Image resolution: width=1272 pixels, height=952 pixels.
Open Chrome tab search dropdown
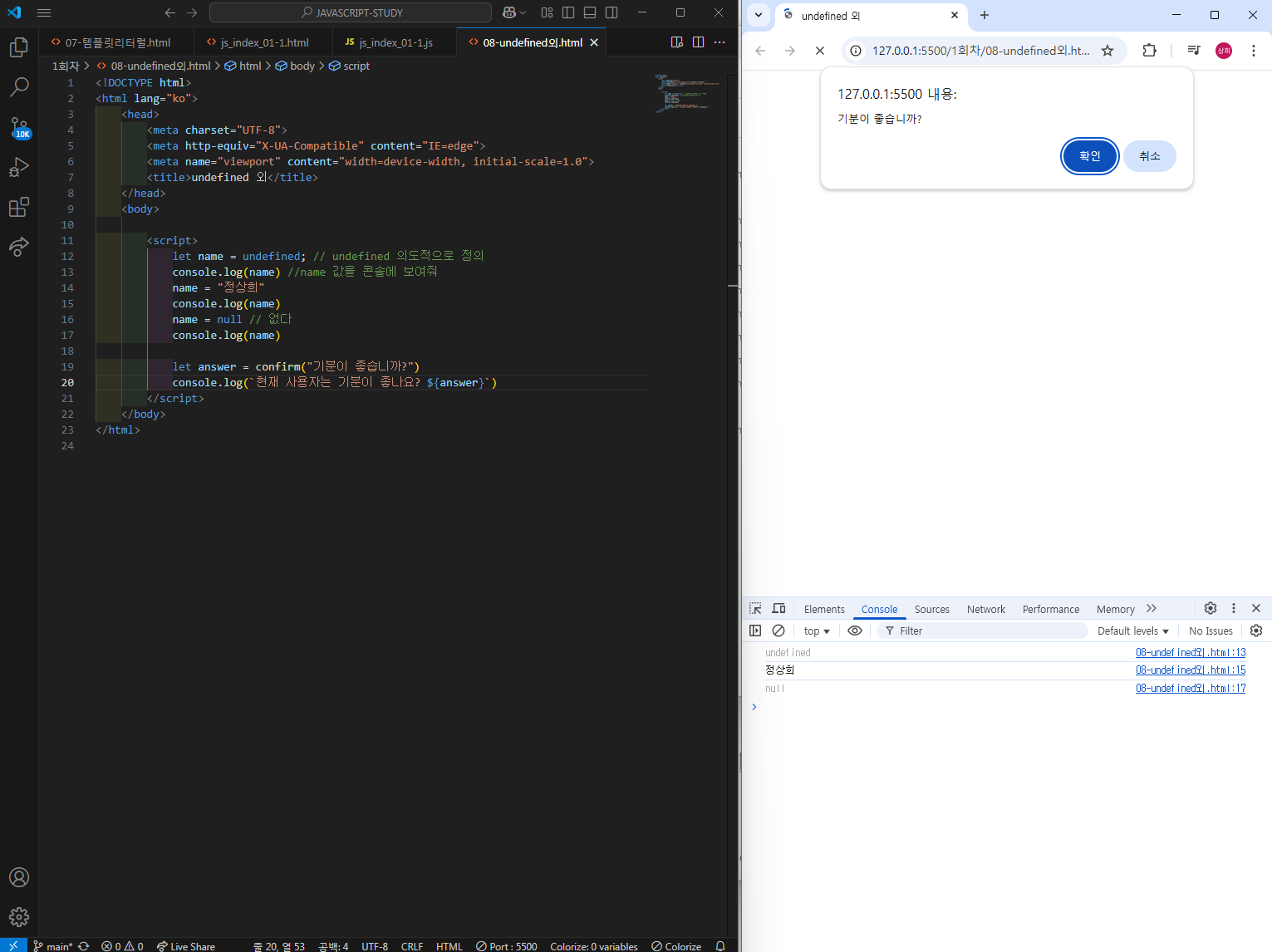click(x=759, y=15)
